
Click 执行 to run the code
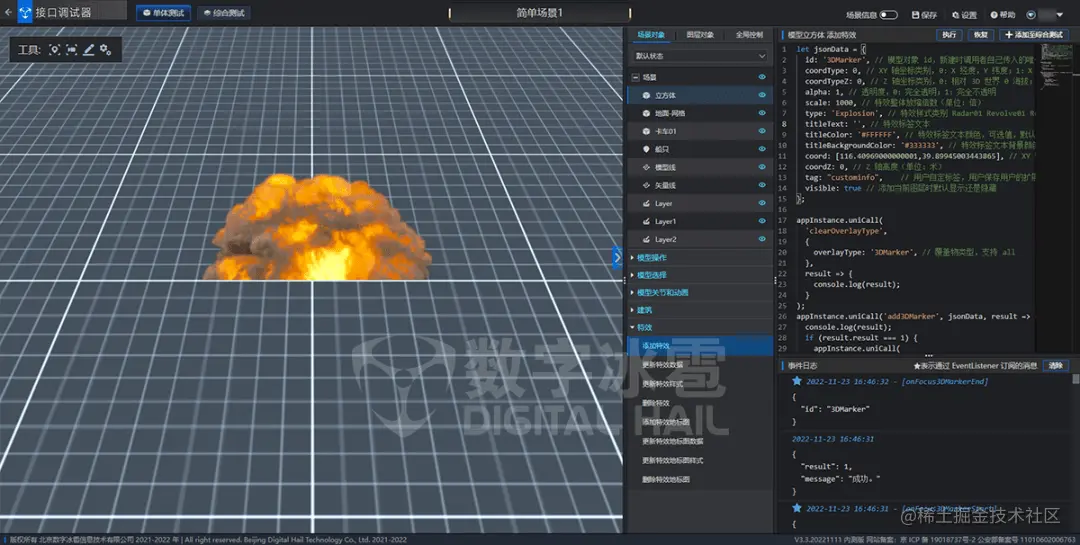[949, 34]
